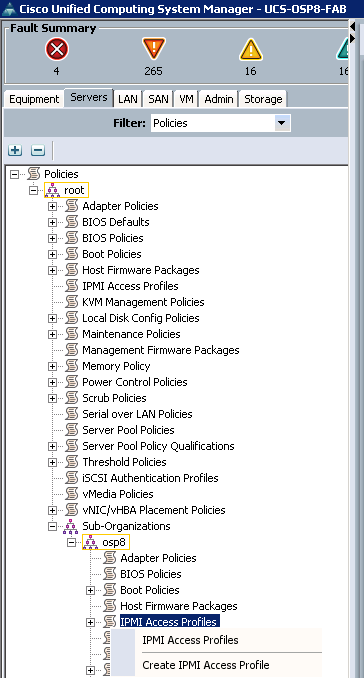Click the KVM Management Policies icon
Image resolution: width=364 pixels, height=678 pixels.
(x=71, y=302)
